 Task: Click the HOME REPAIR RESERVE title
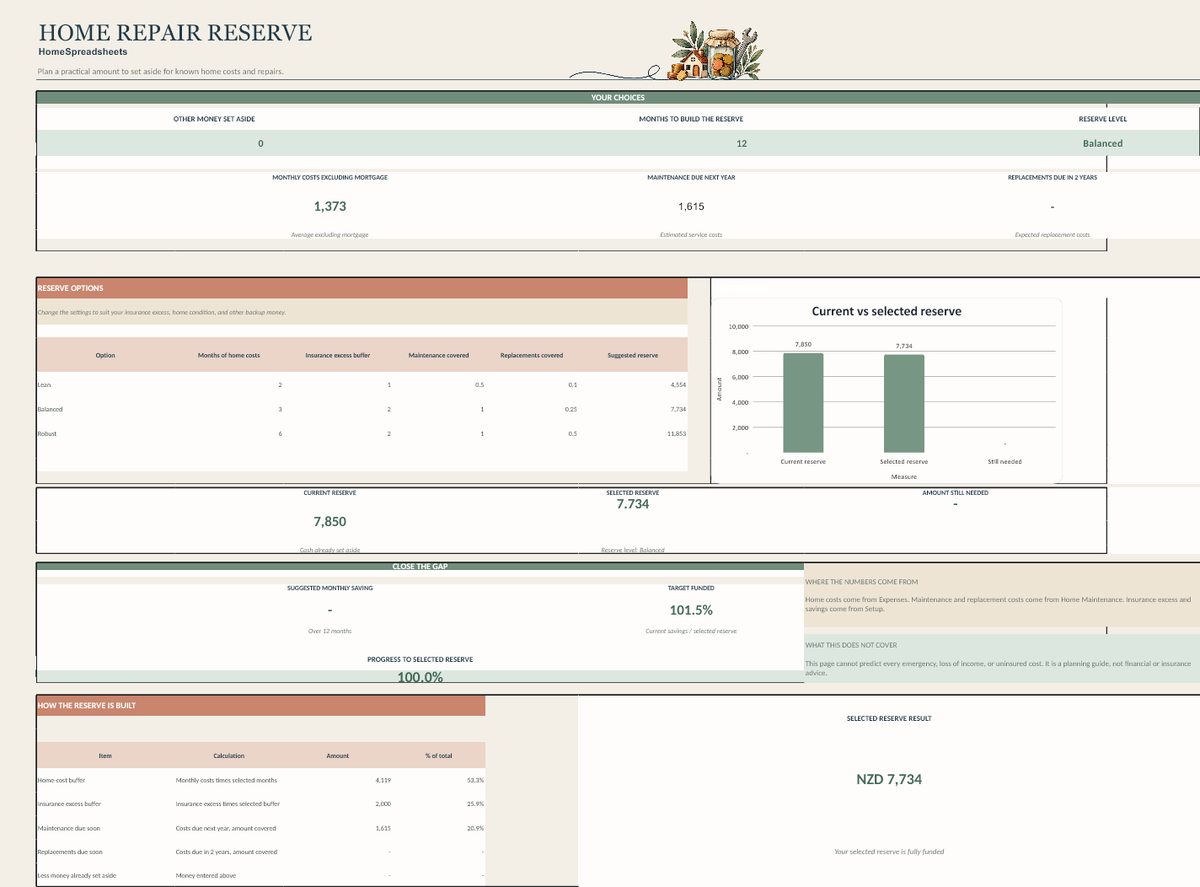(175, 32)
